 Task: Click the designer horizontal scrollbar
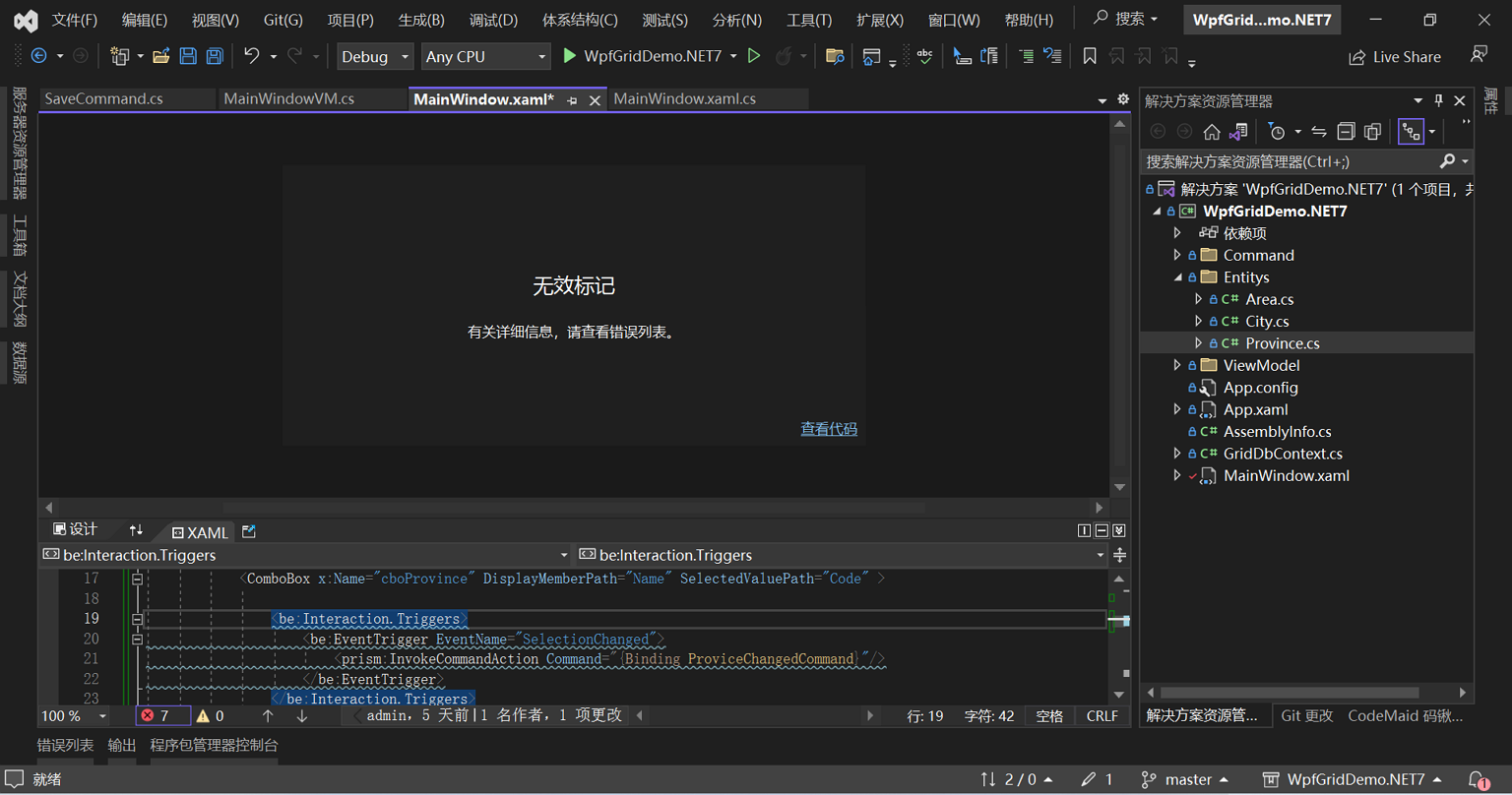[573, 508]
